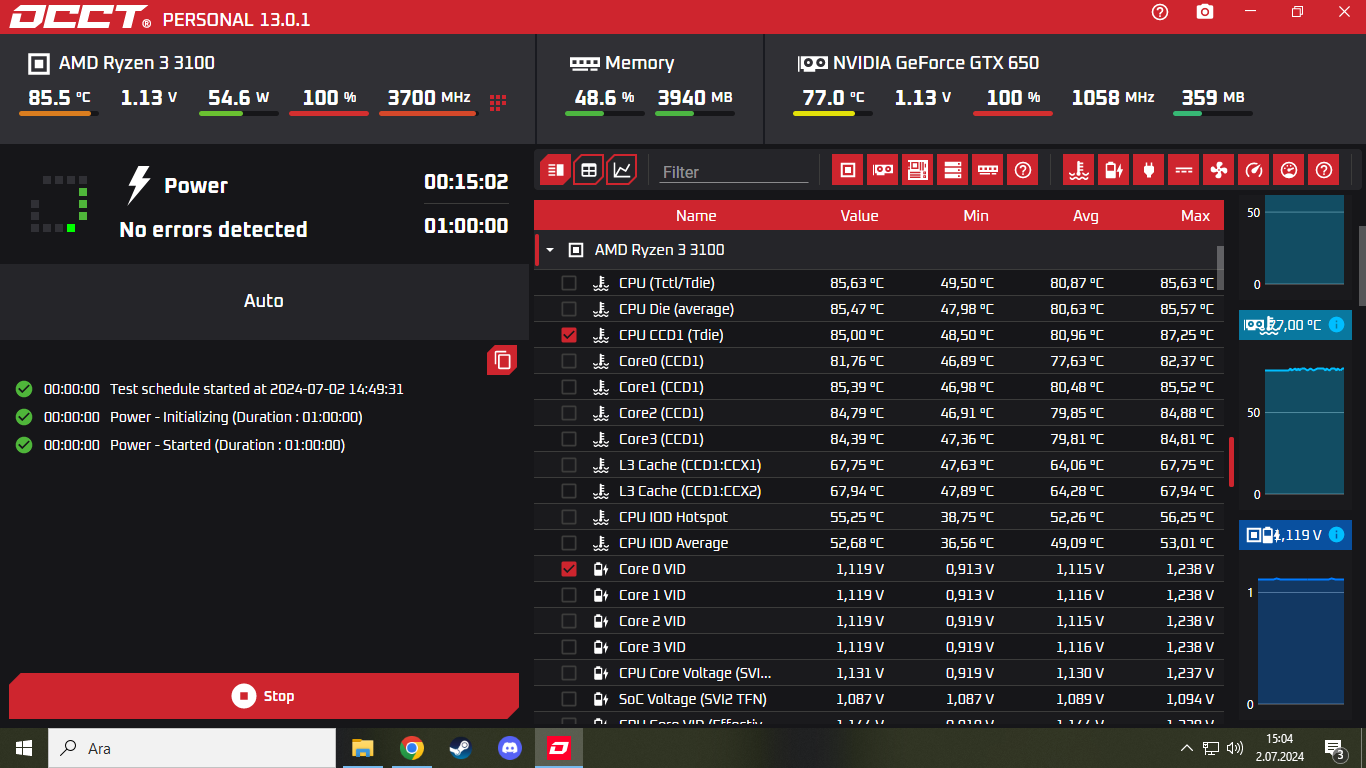
Task: Click the CPU Core Voltage row name
Action: (x=695, y=673)
